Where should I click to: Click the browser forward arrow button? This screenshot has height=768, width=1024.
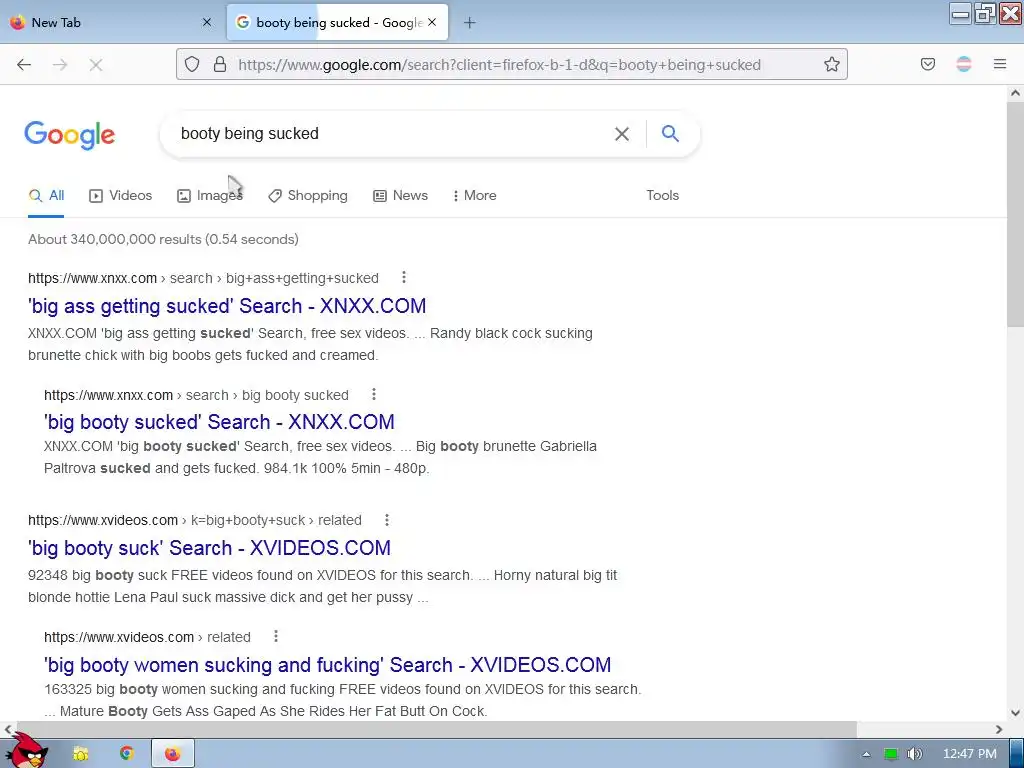[60, 65]
